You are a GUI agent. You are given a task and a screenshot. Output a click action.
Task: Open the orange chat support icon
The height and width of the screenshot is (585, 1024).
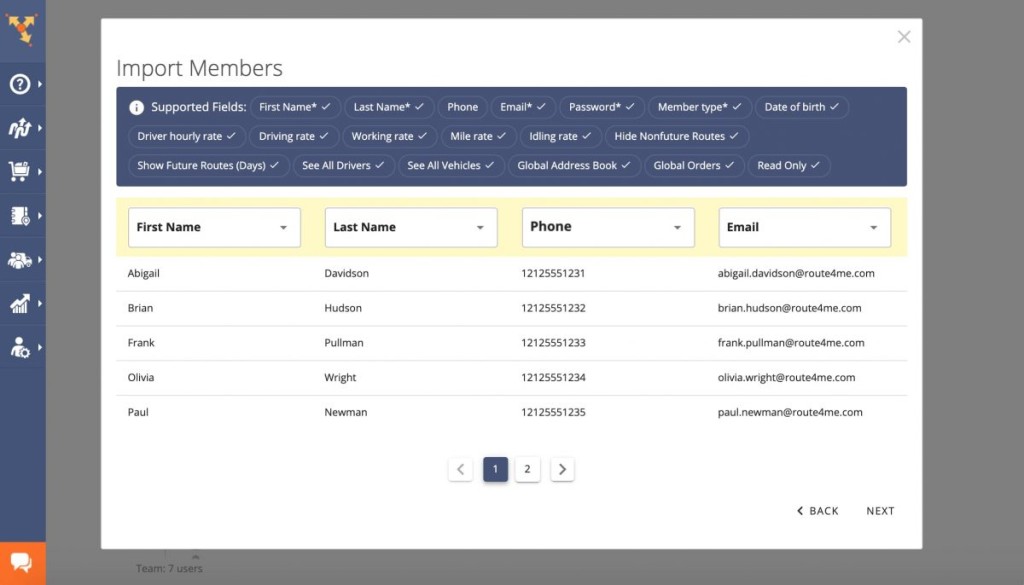[22, 563]
